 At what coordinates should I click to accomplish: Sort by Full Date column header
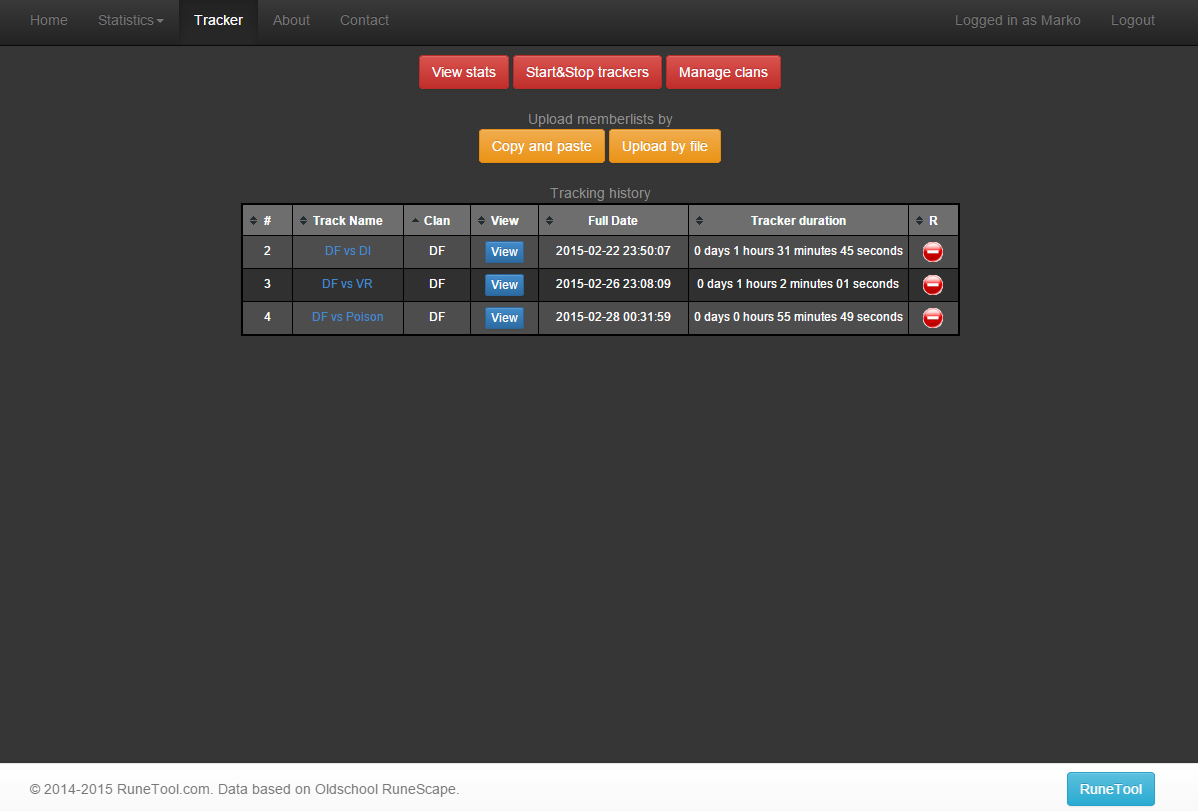point(613,220)
